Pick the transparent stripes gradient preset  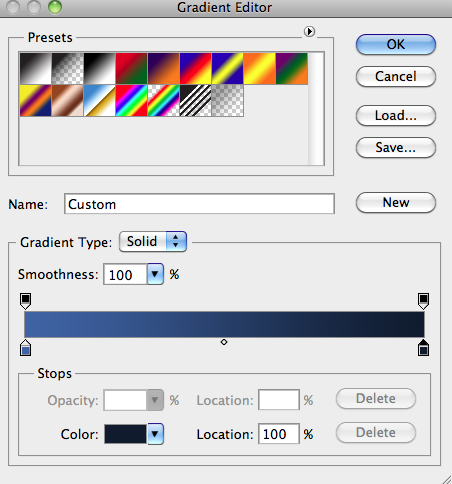[196, 100]
